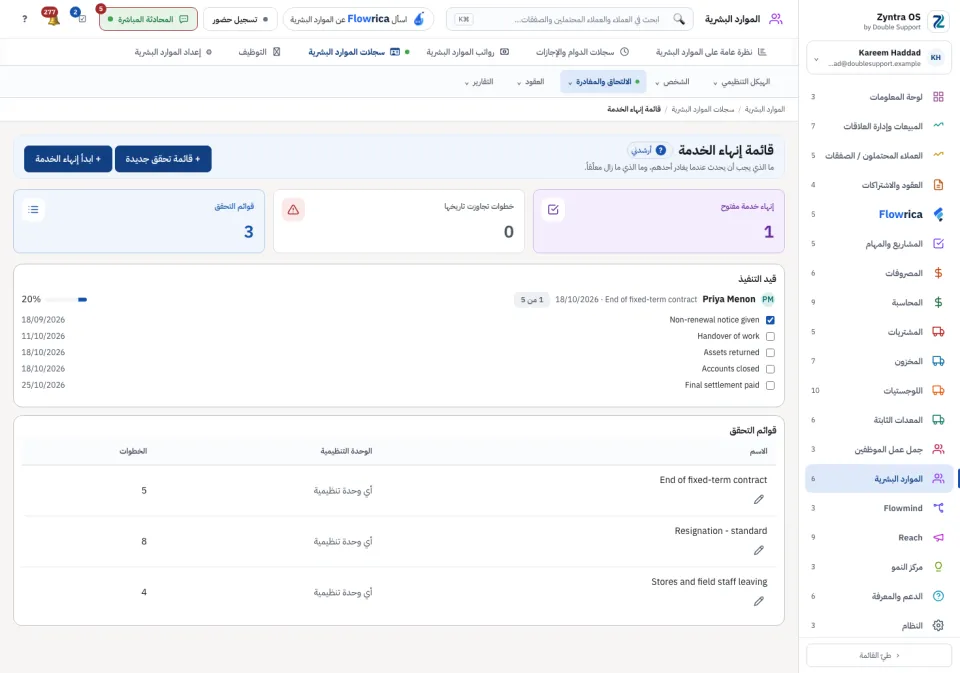Screen dimensions: 960x673
Task: Open the tasks icon with badge 2
Action: coord(81,18)
